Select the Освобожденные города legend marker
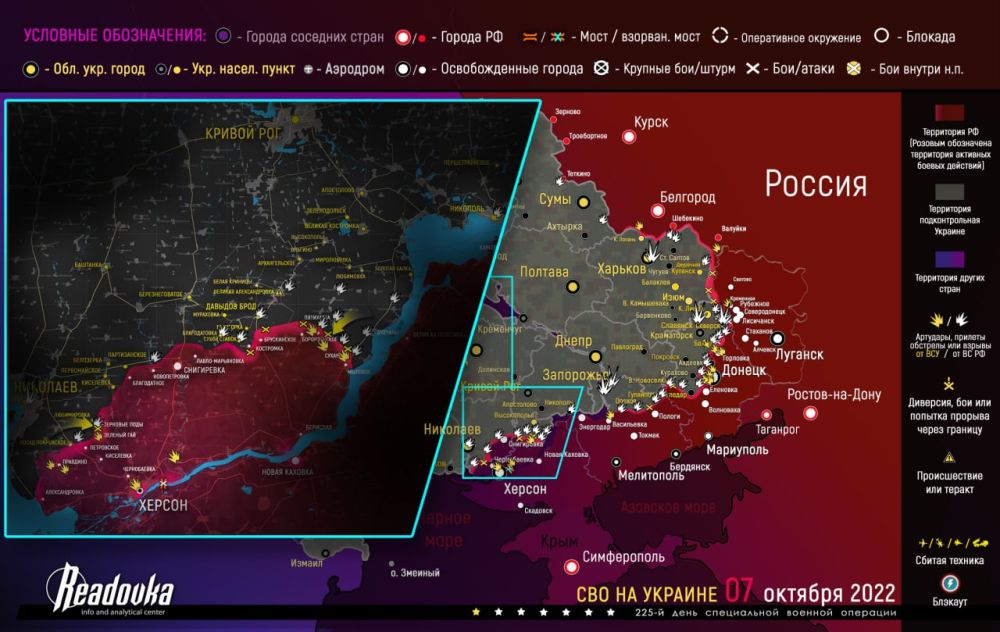The width and height of the screenshot is (1000, 632). [404, 70]
